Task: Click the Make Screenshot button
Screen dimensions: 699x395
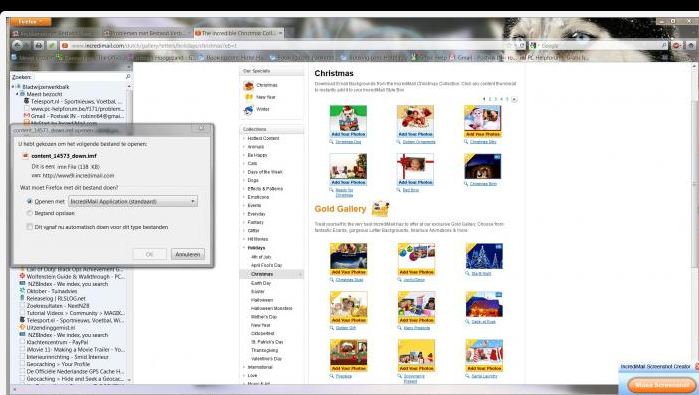Action: click(661, 384)
